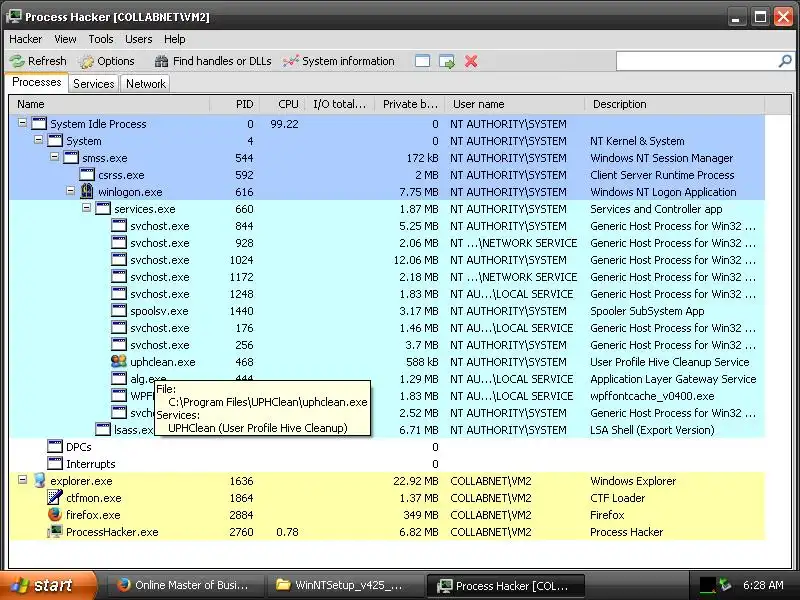Click 'Spooler SubSystem App' description
Viewport: 800px width, 600px height.
tap(647, 311)
